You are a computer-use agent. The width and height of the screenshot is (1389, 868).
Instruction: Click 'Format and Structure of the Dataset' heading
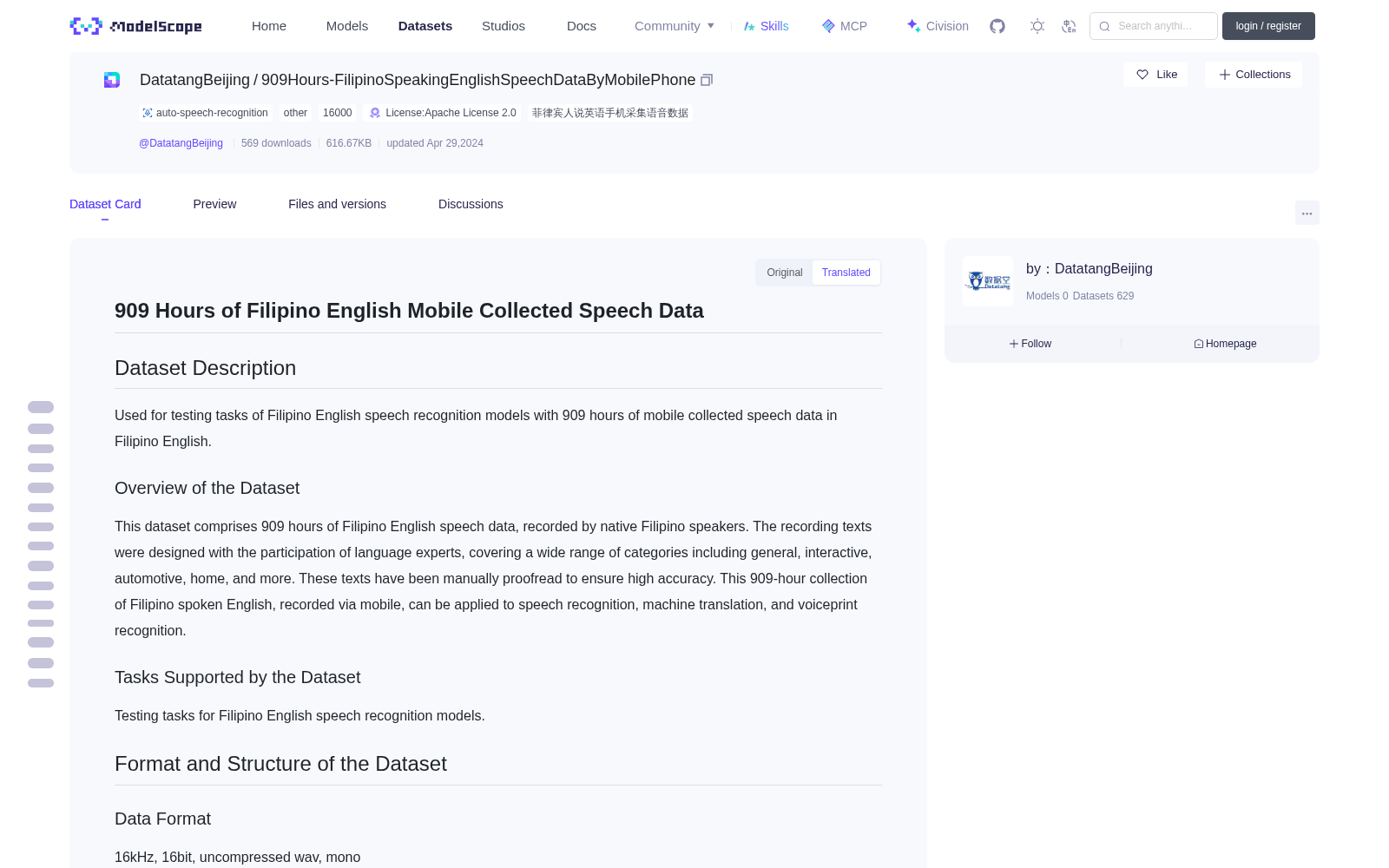tap(280, 764)
